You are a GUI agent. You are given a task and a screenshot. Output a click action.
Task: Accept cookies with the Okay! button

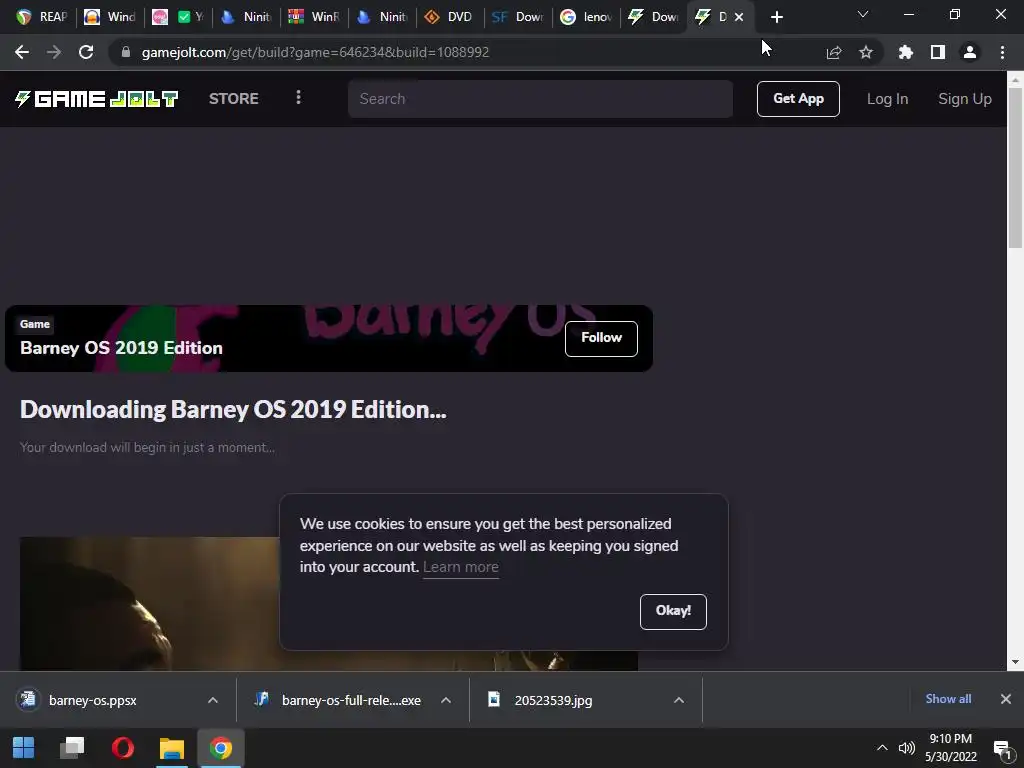tap(673, 611)
